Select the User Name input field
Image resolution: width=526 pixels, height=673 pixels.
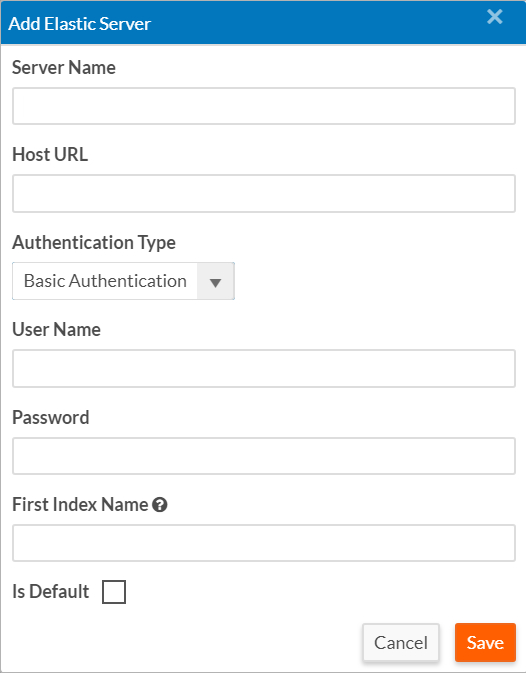(264, 368)
